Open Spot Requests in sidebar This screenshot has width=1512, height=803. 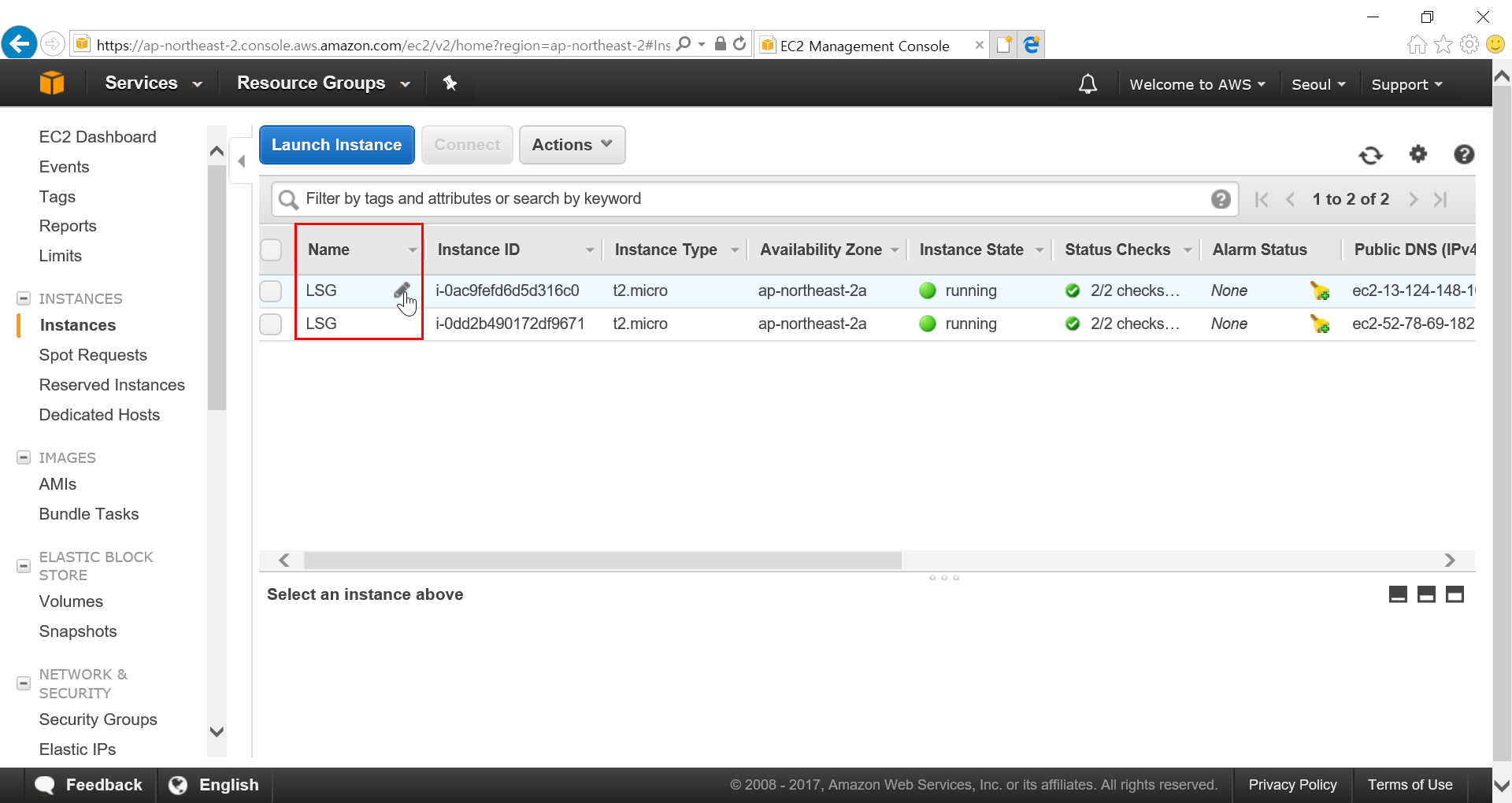pyautogui.click(x=93, y=355)
